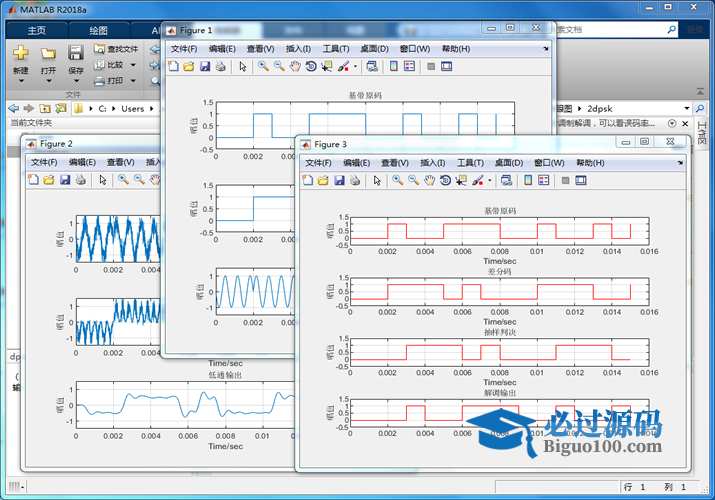Select the Edit Plot arrow in Figure 3

(377, 180)
